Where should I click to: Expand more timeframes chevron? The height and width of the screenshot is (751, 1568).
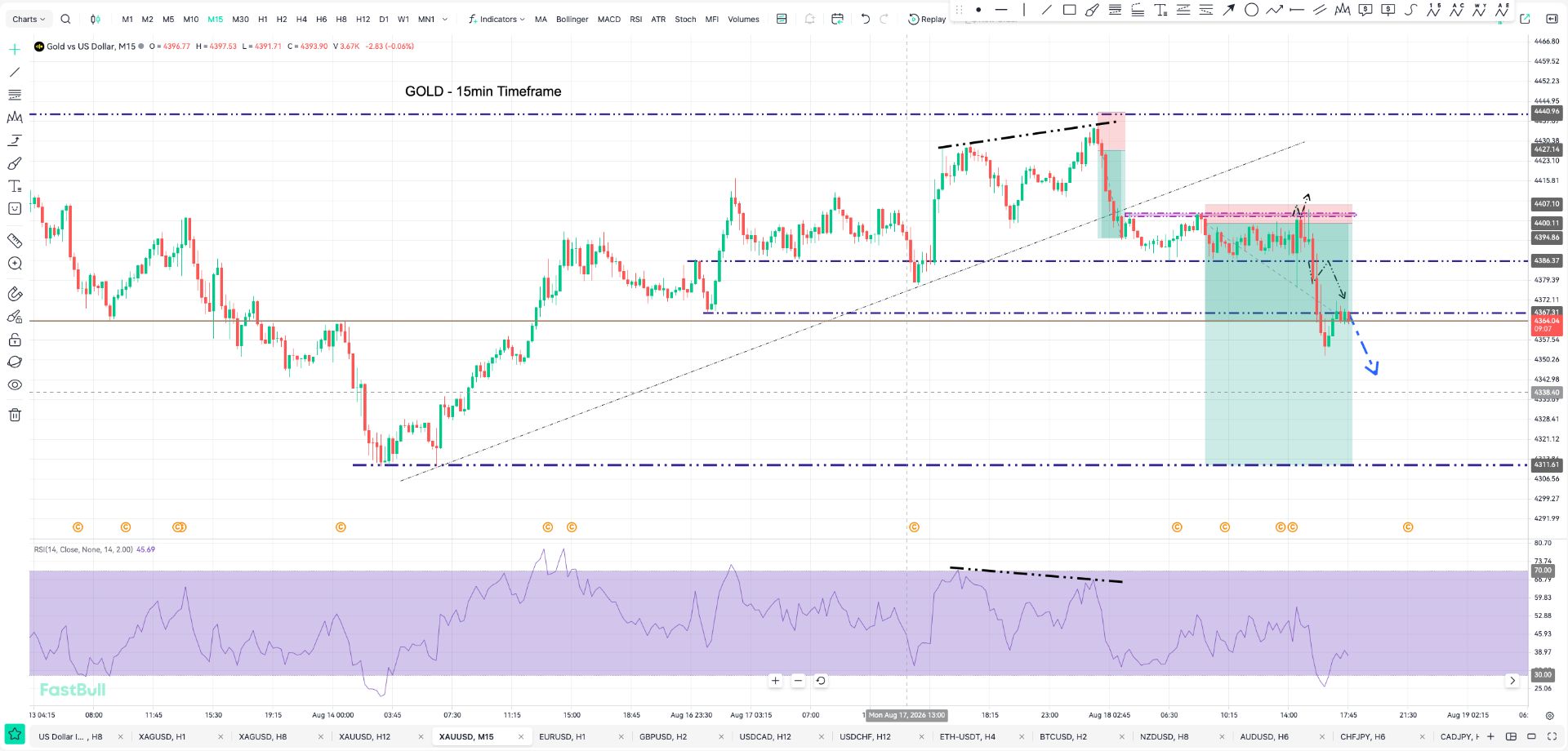point(445,19)
